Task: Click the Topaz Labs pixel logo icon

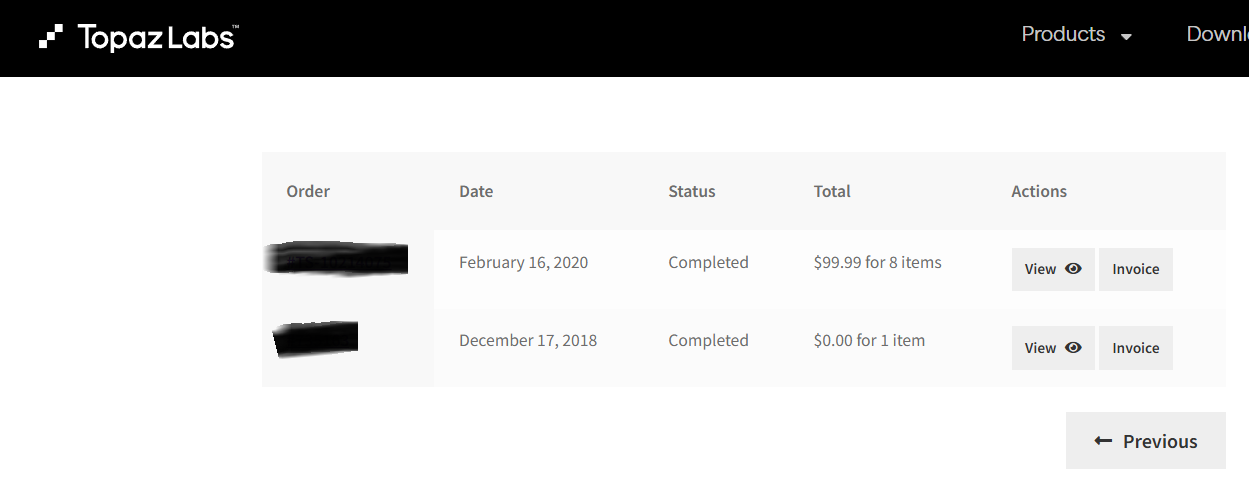Action: [51, 37]
